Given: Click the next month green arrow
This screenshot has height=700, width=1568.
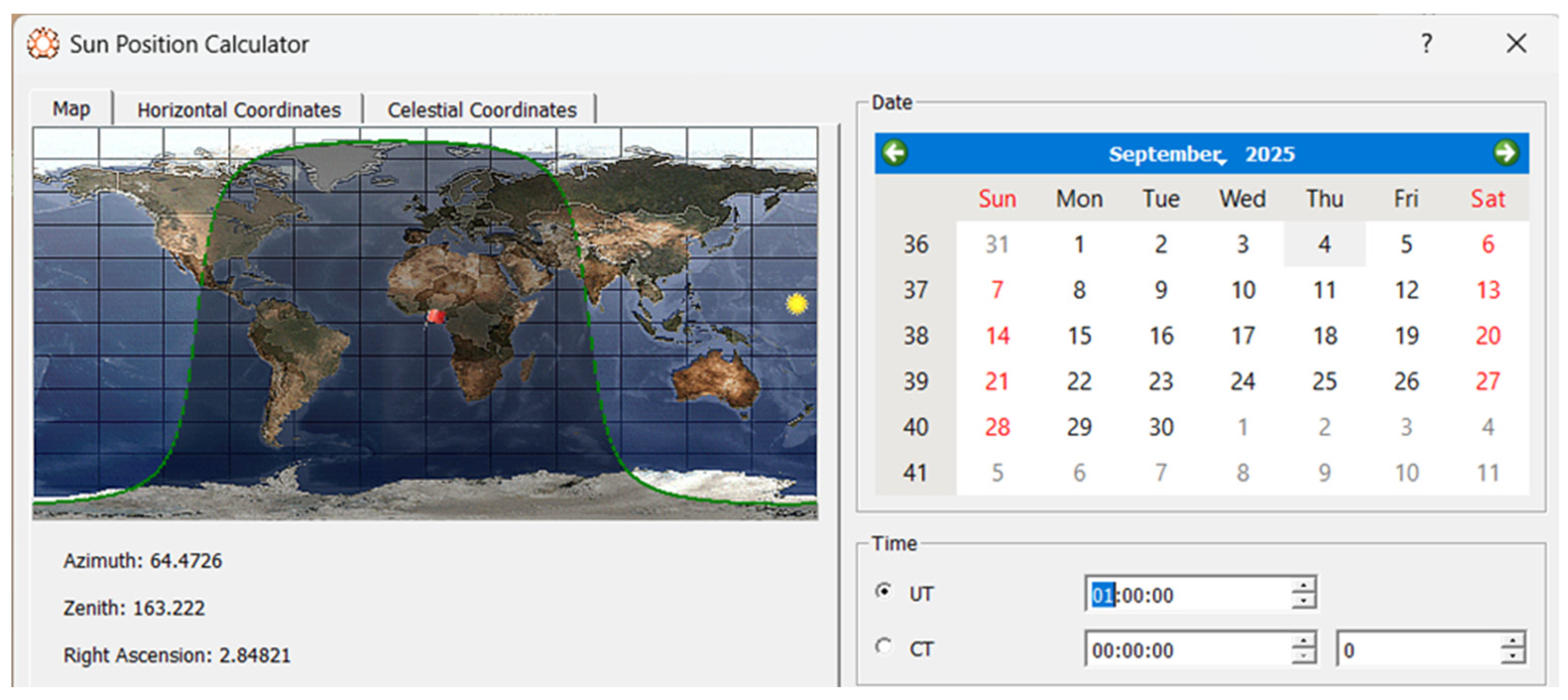Looking at the screenshot, I should (1505, 153).
